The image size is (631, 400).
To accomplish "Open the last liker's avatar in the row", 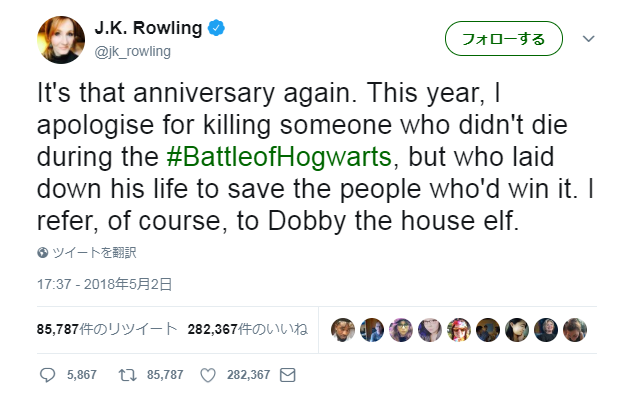I will tap(575, 330).
